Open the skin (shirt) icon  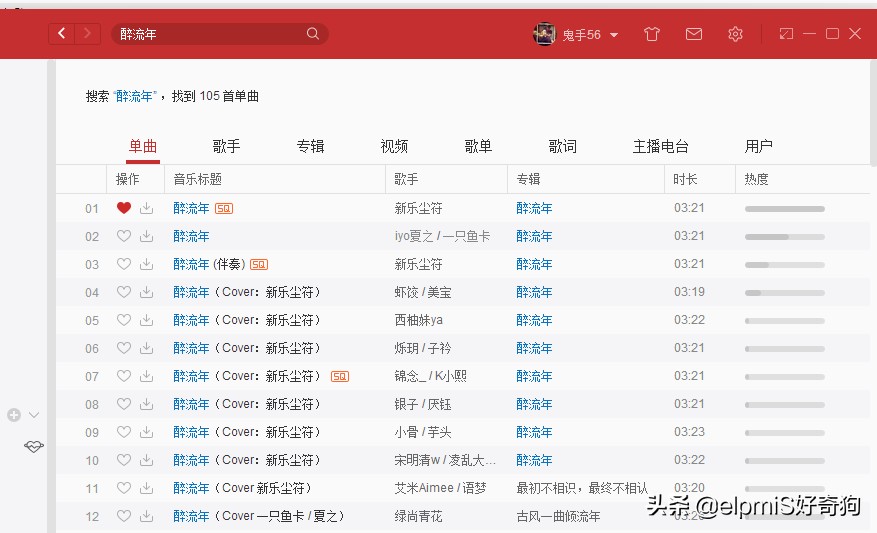click(652, 34)
